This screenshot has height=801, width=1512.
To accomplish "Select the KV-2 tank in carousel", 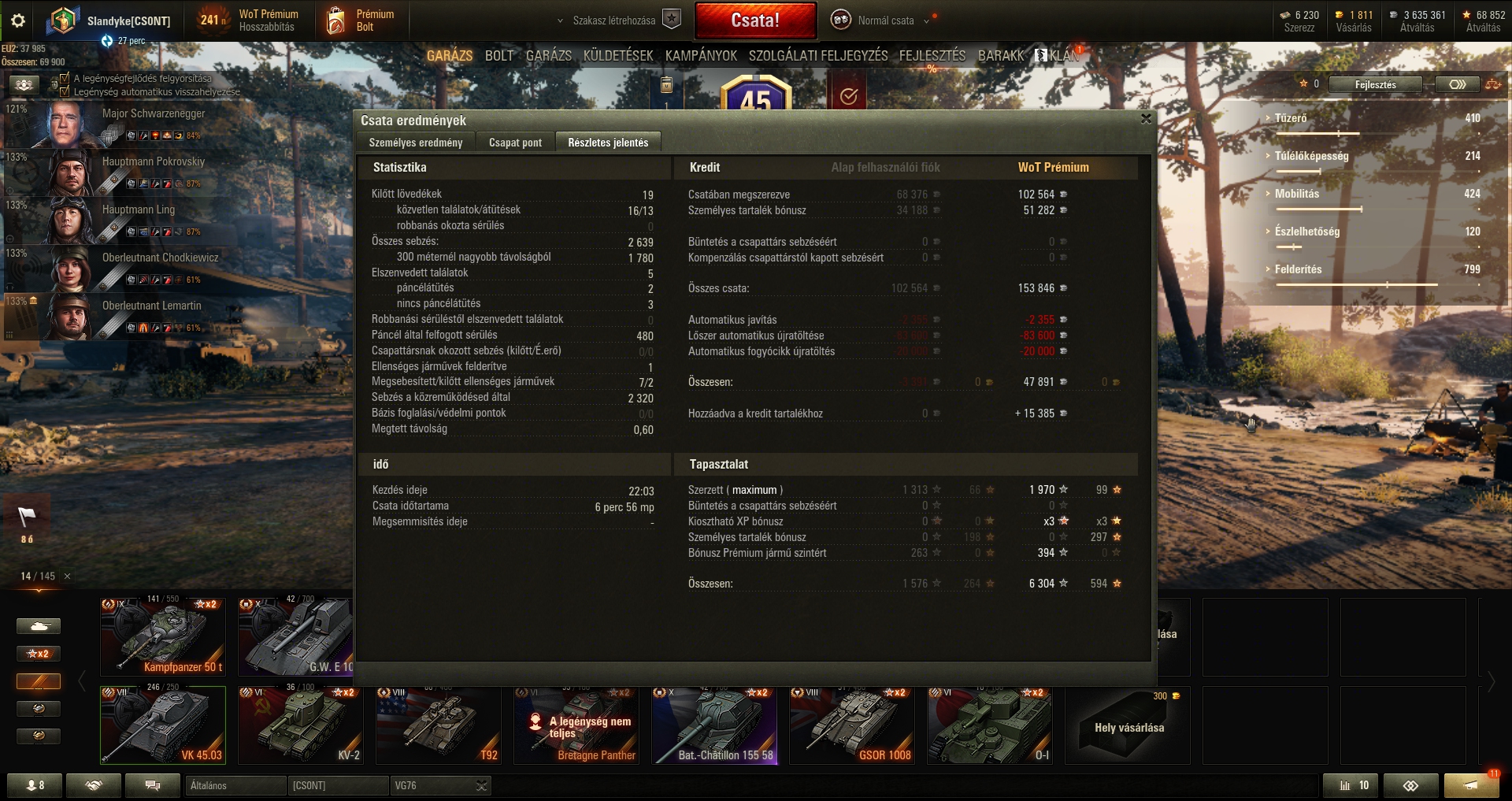I will (x=301, y=725).
